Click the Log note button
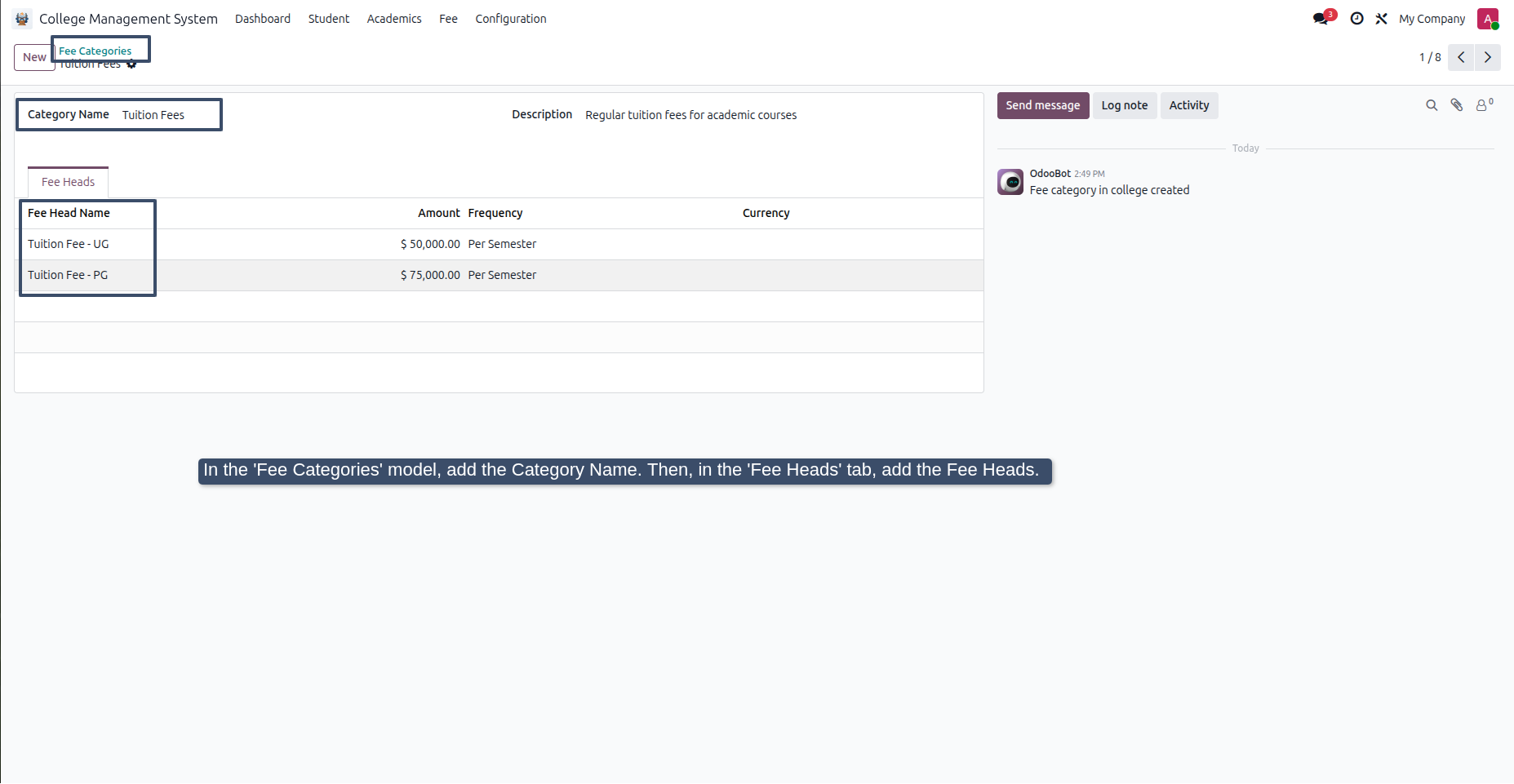Image resolution: width=1514 pixels, height=784 pixels. (1125, 105)
